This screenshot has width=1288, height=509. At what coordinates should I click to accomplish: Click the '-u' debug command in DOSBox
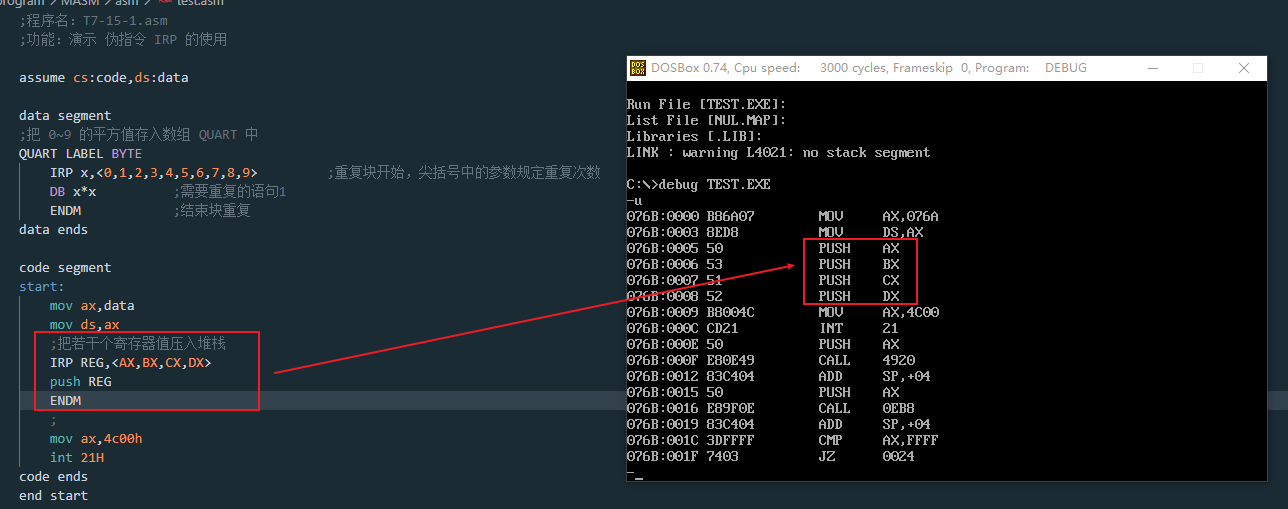(634, 200)
